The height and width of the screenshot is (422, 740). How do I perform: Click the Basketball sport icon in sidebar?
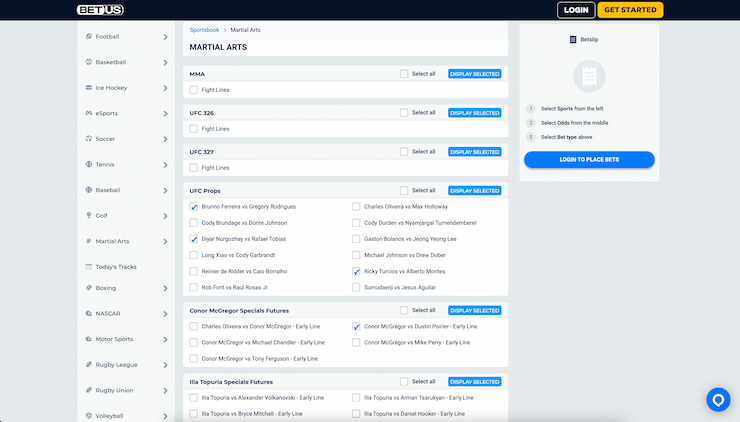click(89, 62)
